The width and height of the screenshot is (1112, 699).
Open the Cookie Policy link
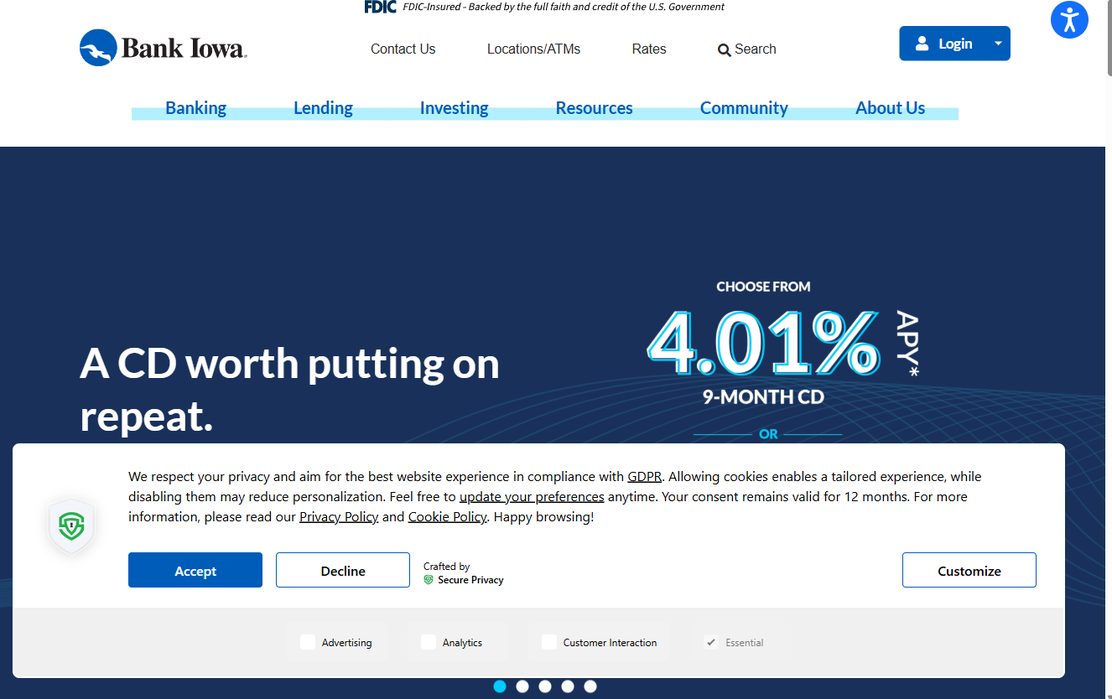point(447,517)
